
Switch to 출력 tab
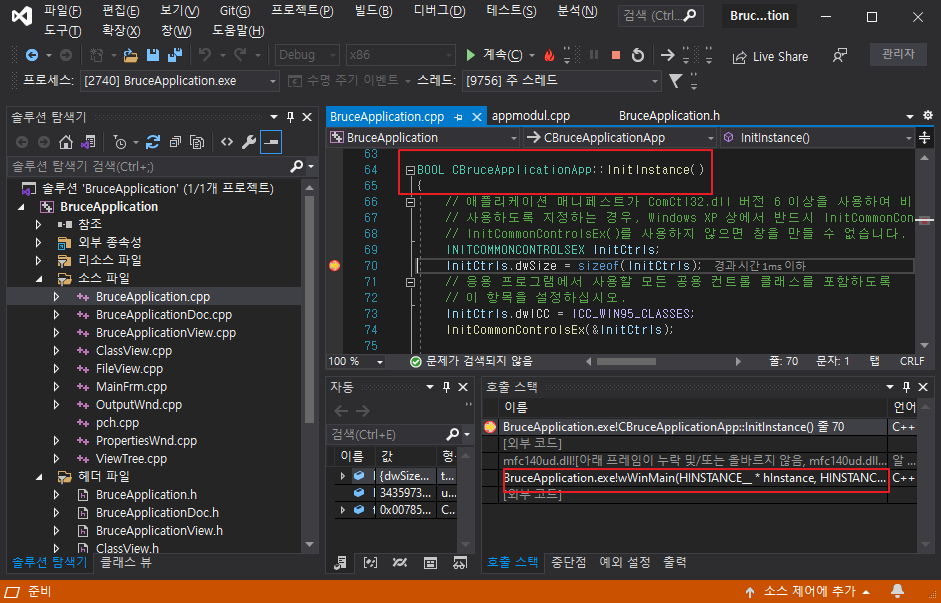(x=675, y=562)
